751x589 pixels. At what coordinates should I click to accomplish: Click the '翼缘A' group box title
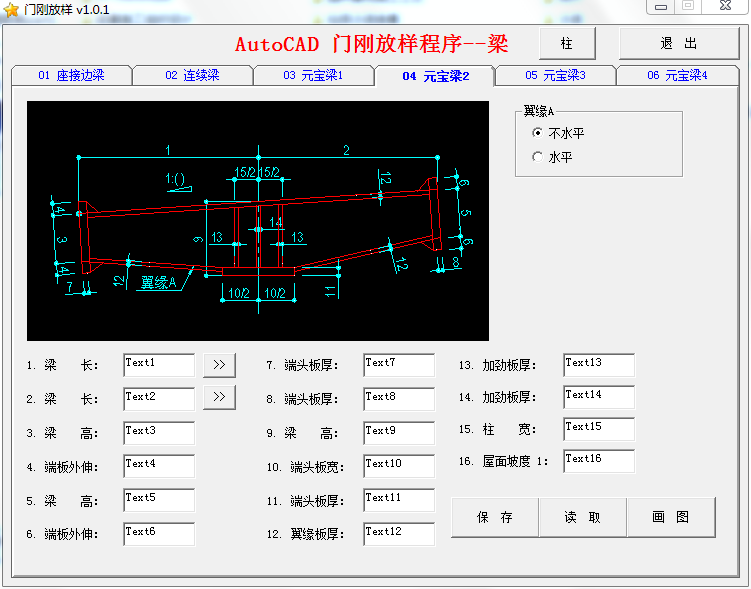[538, 112]
